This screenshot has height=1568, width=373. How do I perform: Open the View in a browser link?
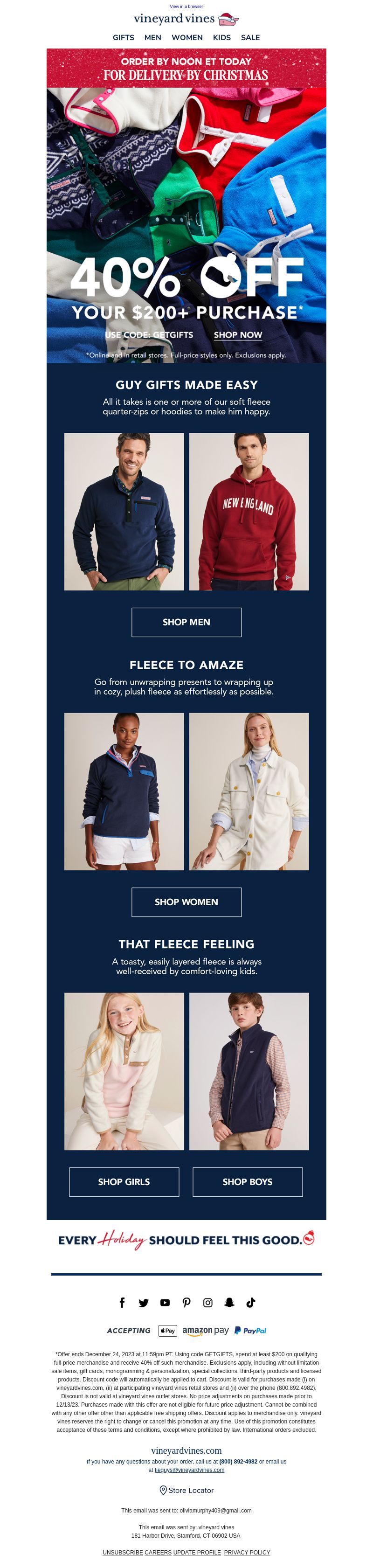tap(186, 6)
